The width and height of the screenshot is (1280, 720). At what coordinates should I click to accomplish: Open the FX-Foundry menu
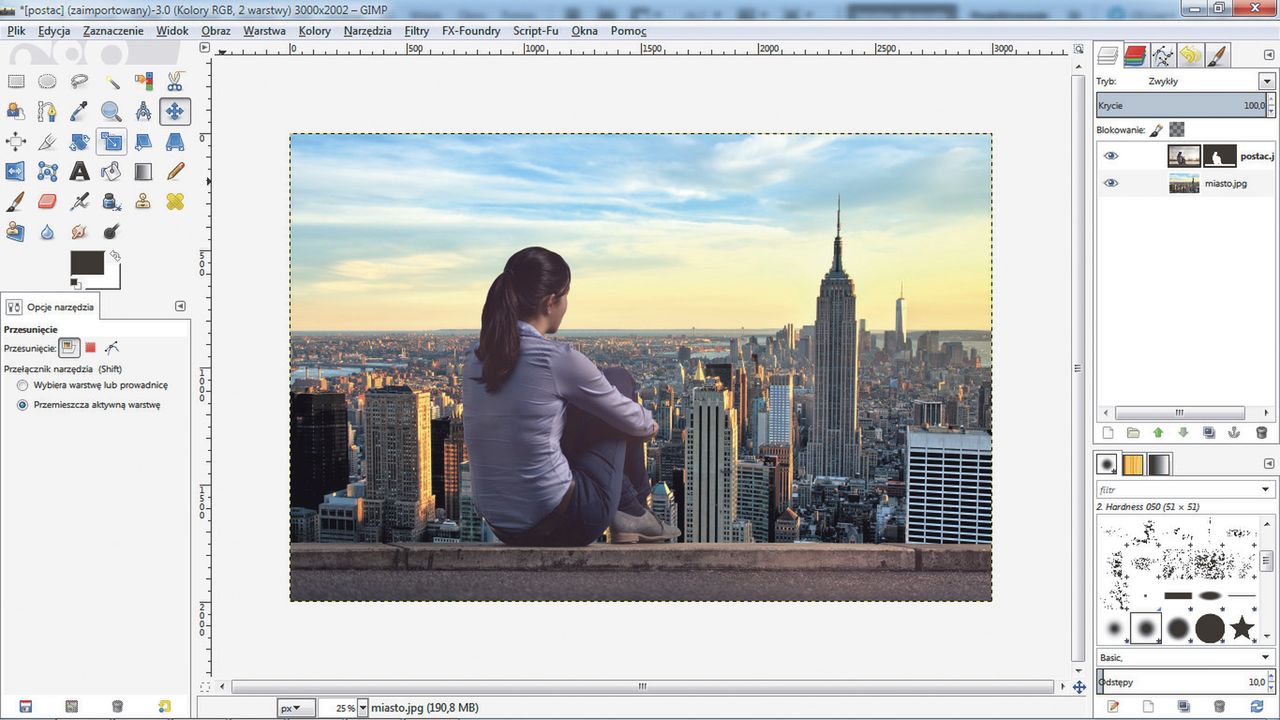[471, 31]
